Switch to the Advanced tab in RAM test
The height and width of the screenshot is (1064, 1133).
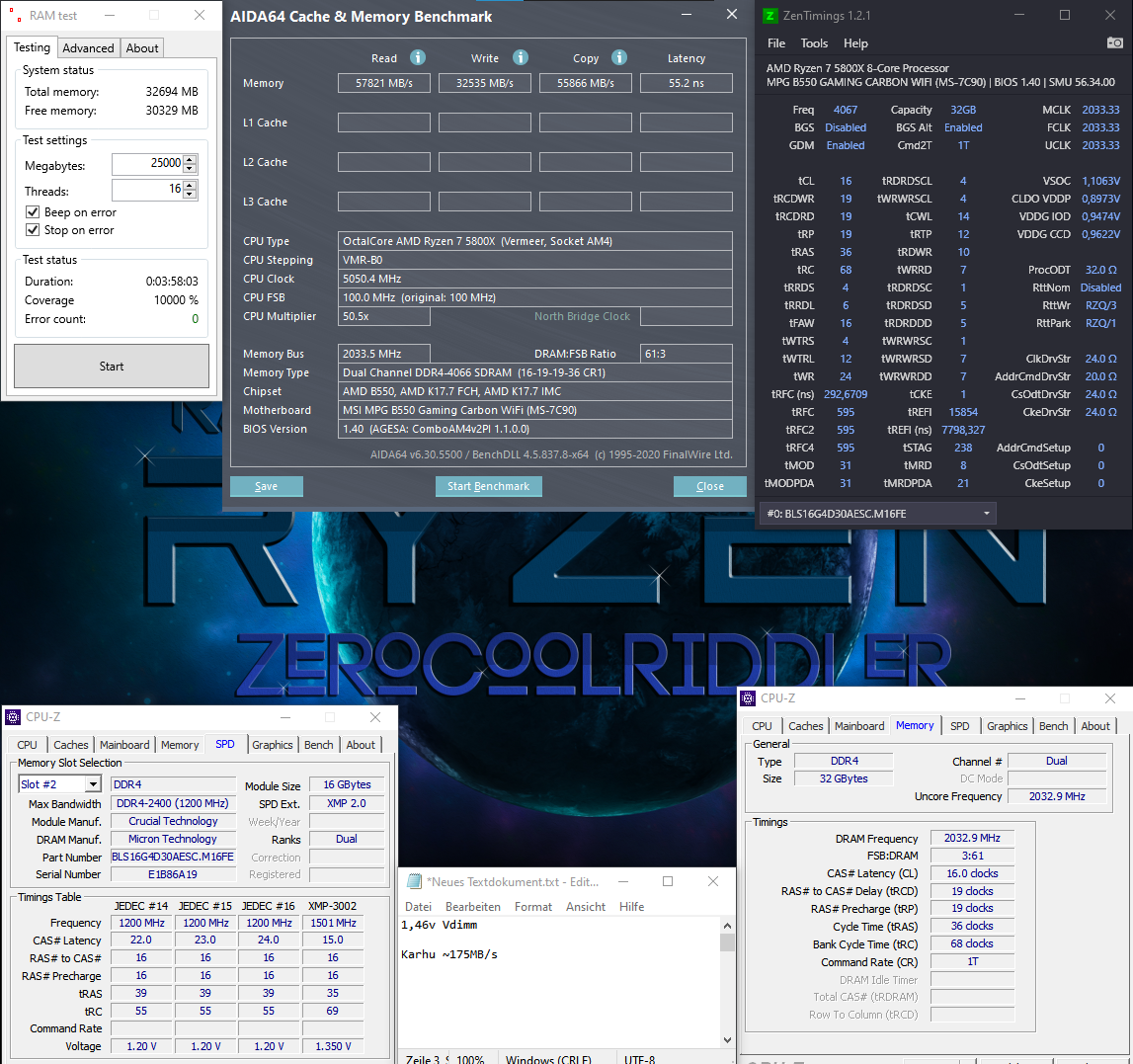tap(88, 47)
